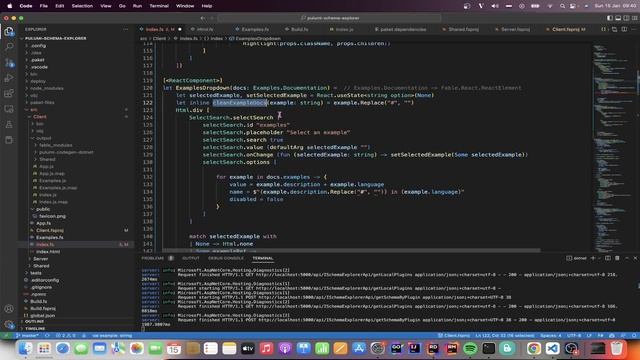Screen dimensions: 640x360
Task: Open the Remote Explorer view
Action: (x=9, y=109)
